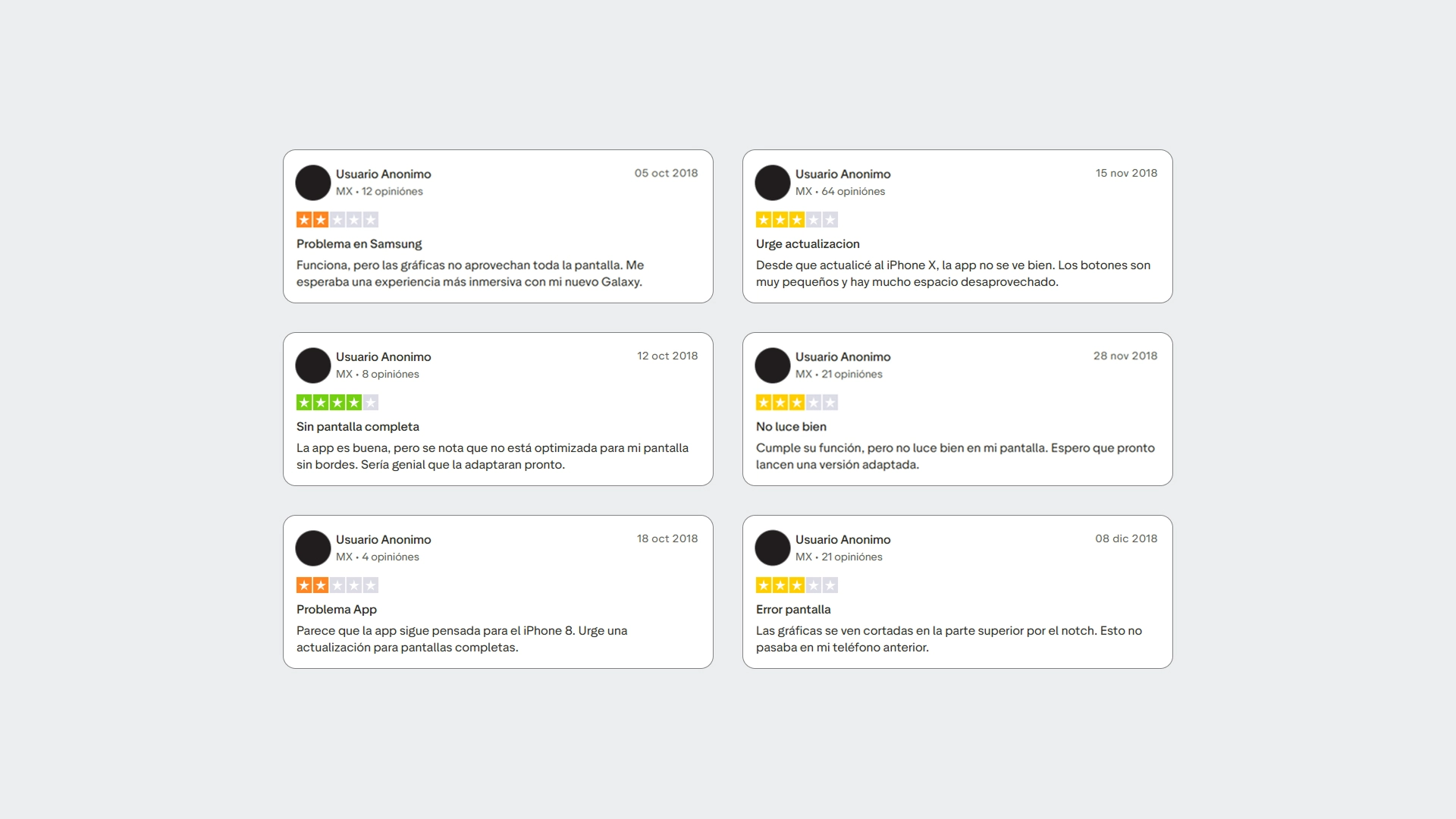Open the profile picture on the "Sin pantalla completa" review
The width and height of the screenshot is (1456, 819).
coord(312,366)
